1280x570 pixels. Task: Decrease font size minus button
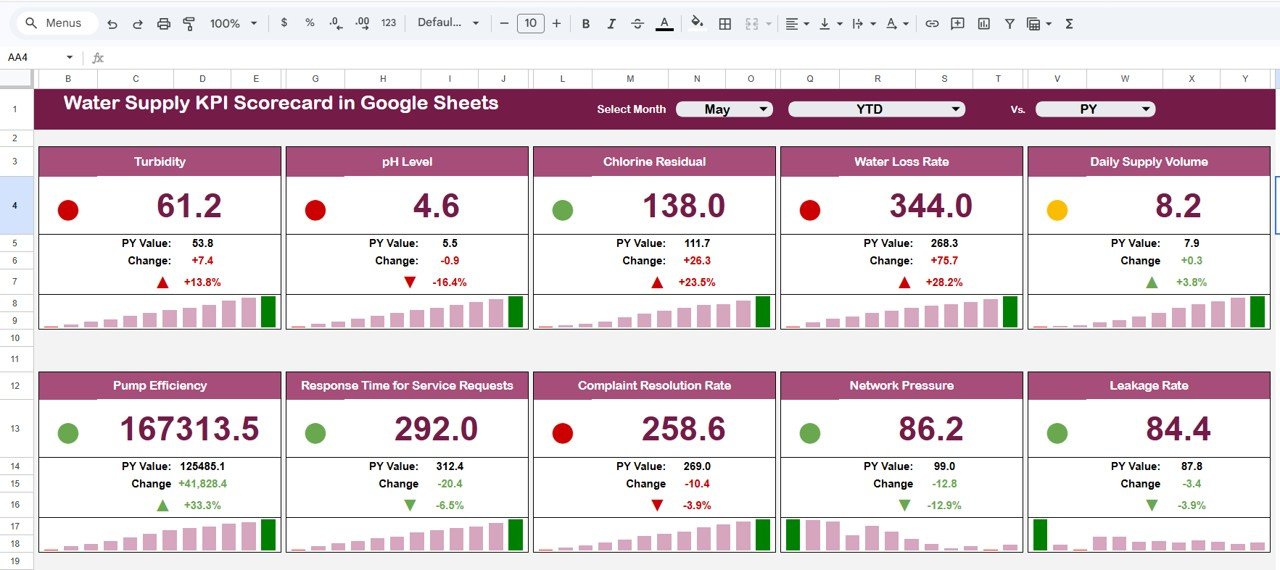pos(504,23)
